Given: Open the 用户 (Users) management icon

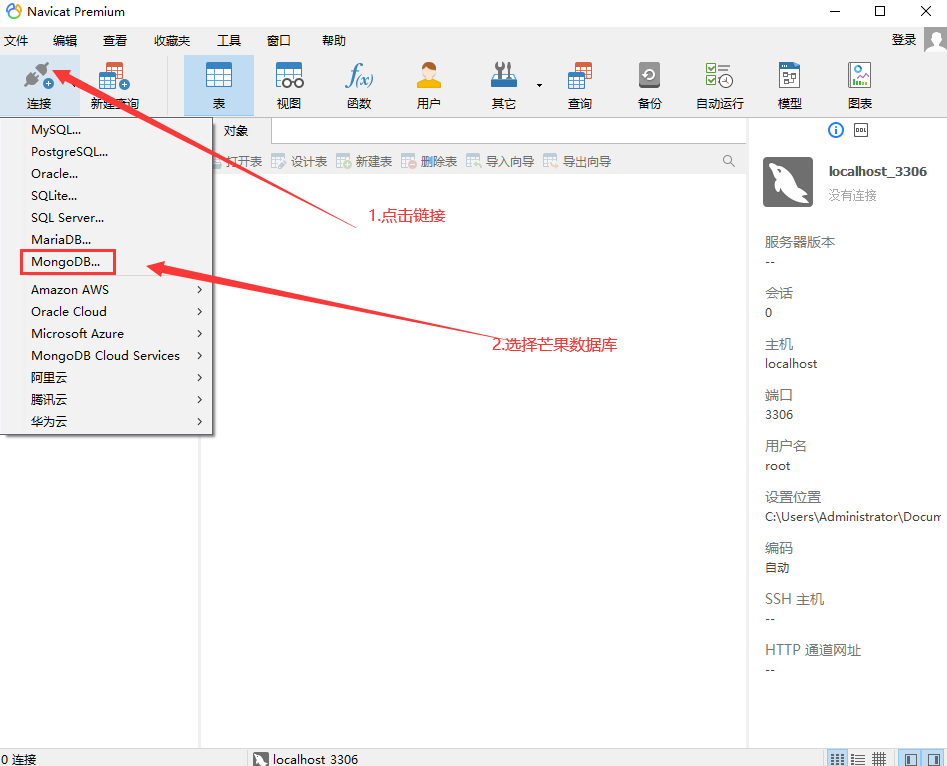Looking at the screenshot, I should (428, 82).
